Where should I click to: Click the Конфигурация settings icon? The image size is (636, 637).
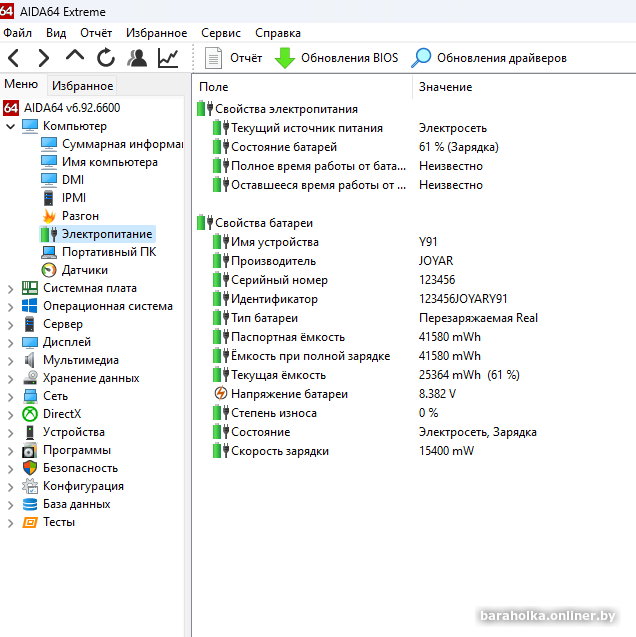[30, 486]
